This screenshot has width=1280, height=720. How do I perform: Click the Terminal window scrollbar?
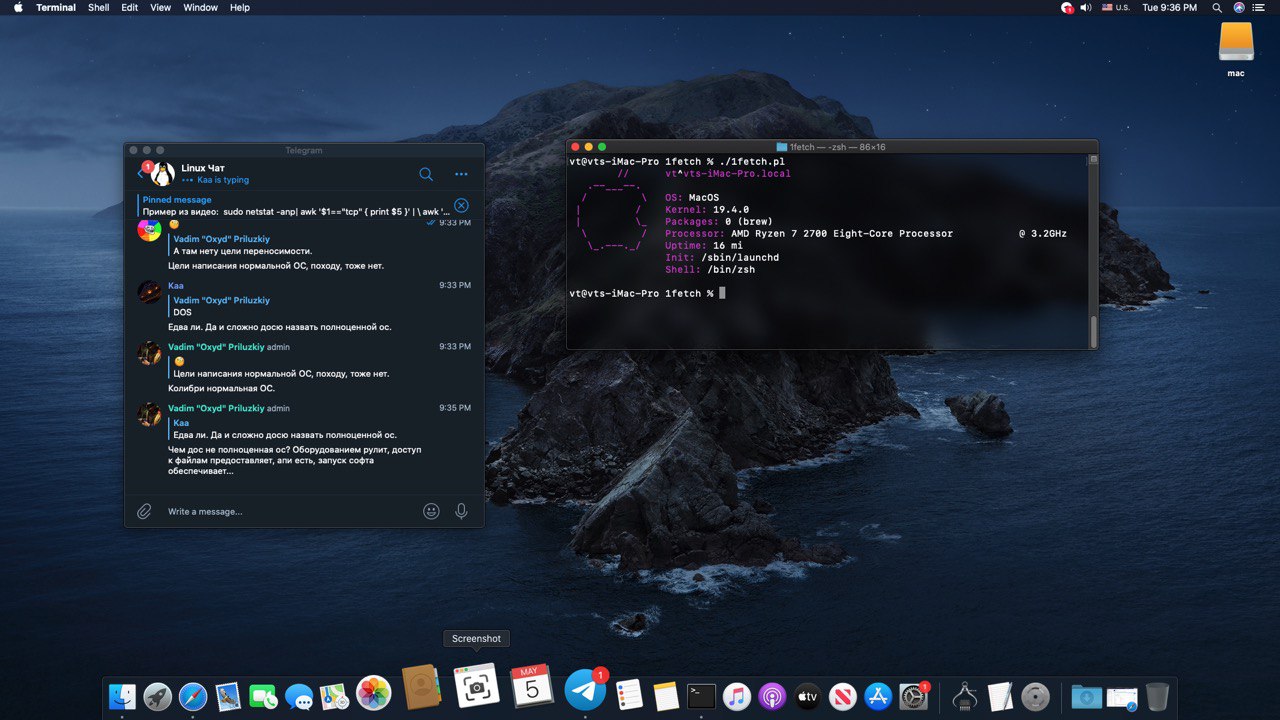(1093, 330)
